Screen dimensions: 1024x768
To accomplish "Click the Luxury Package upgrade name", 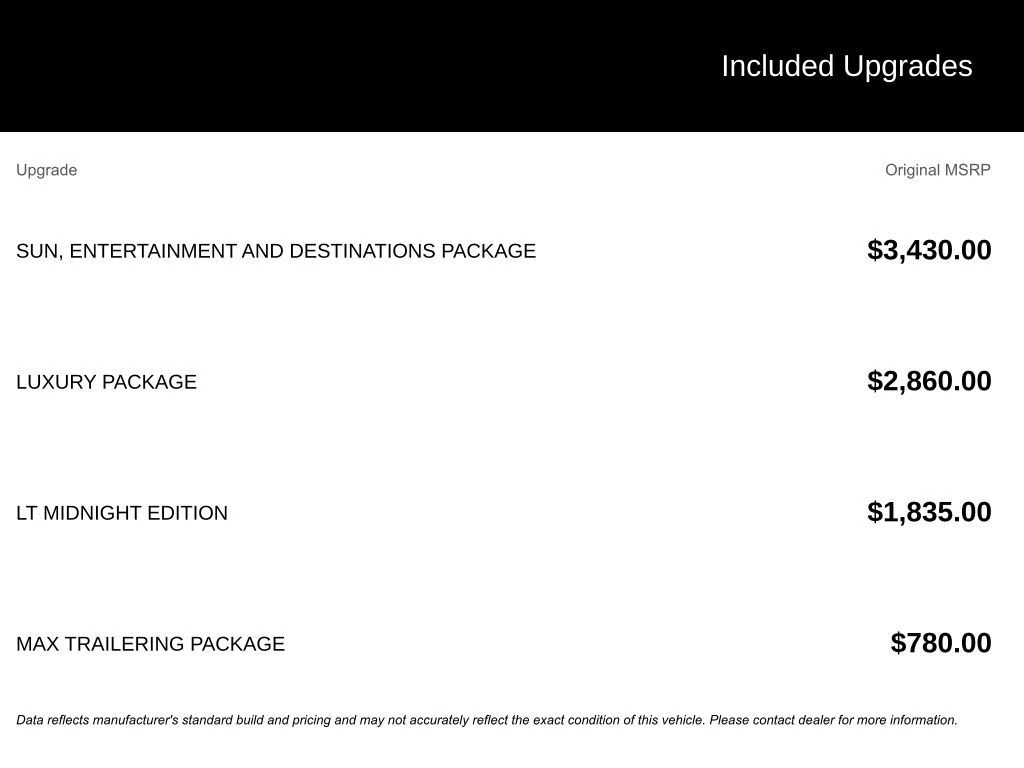I will tap(106, 382).
